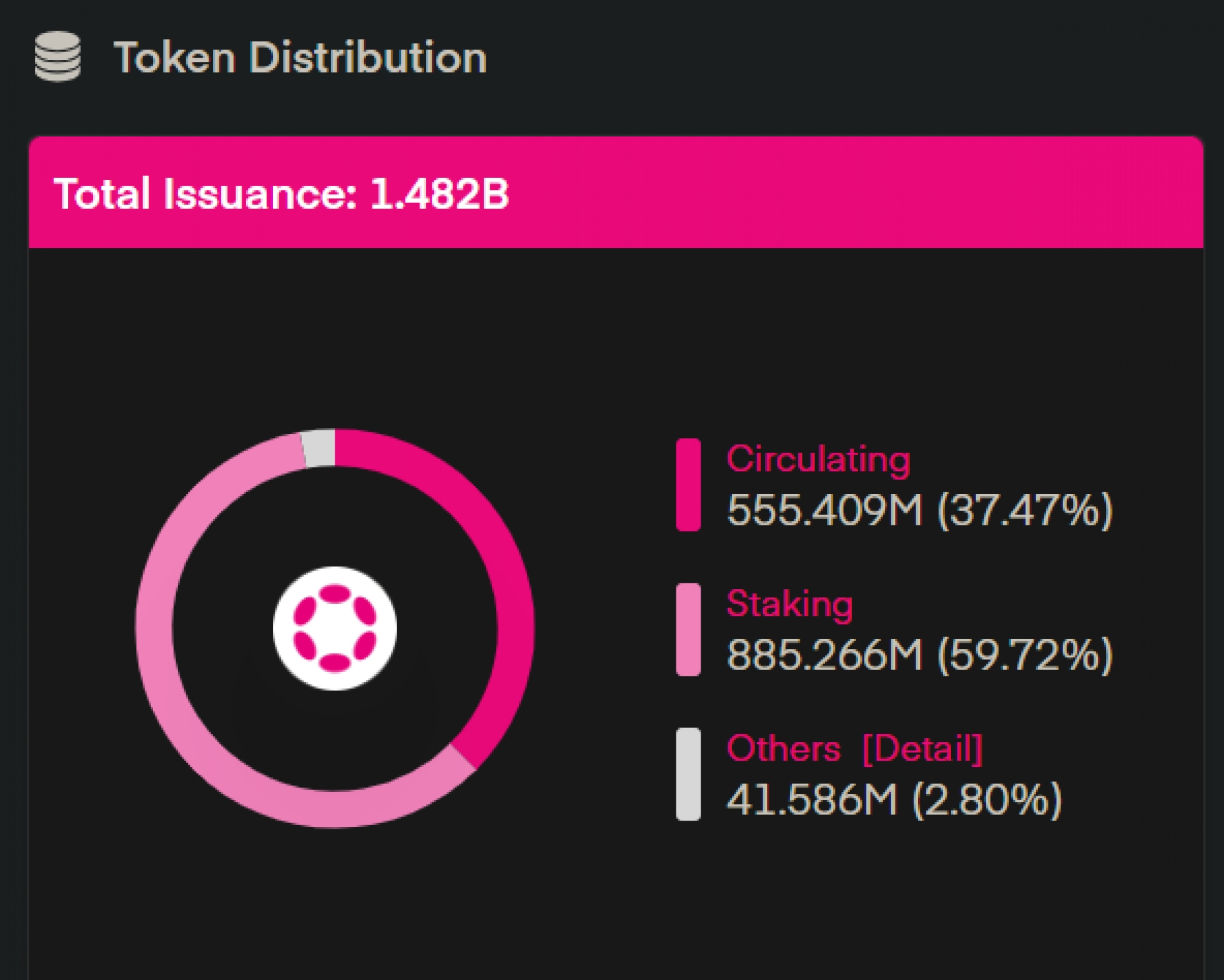Click the [Detail] bracket text

pyautogui.click(x=922, y=748)
